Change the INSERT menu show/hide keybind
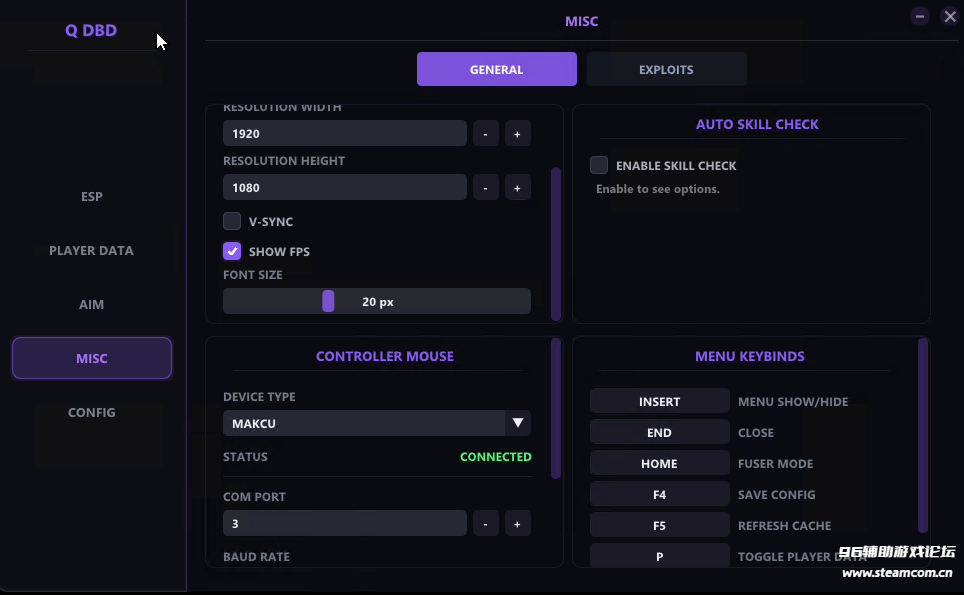This screenshot has width=964, height=595. 660,401
